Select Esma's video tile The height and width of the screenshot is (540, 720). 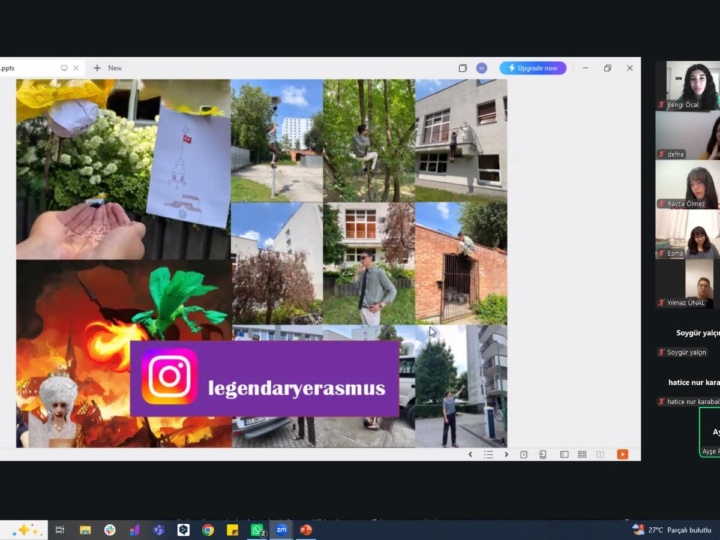[687, 234]
